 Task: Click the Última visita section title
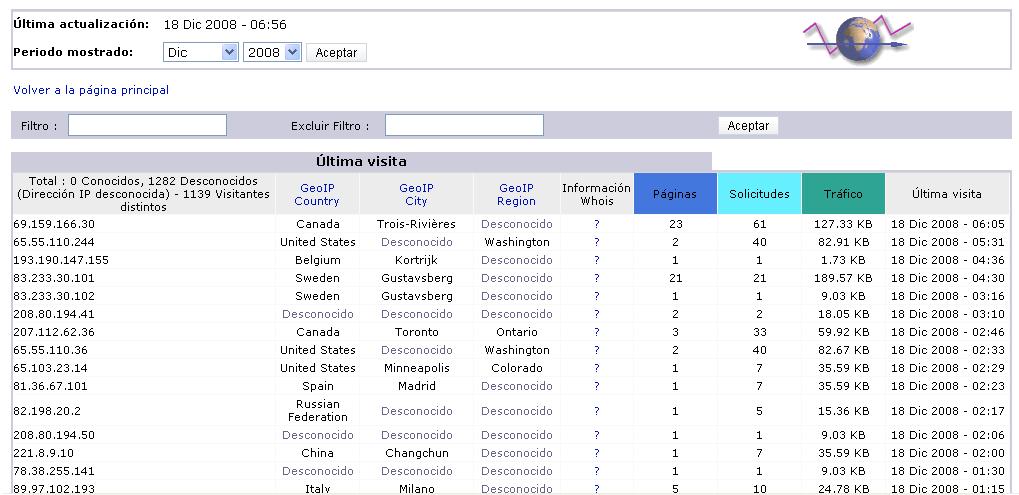tap(361, 161)
